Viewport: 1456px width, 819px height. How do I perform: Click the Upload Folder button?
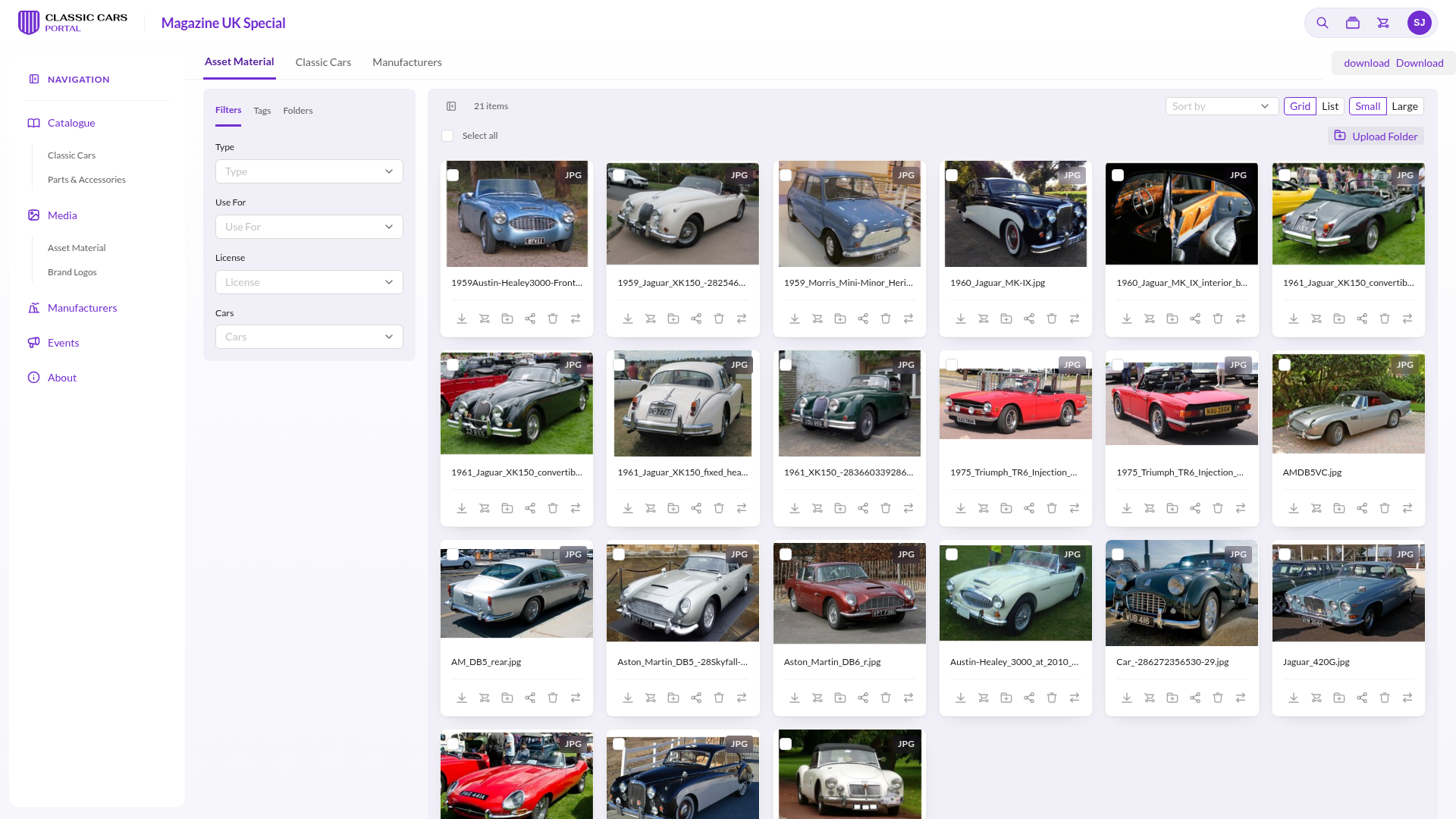[1376, 136]
